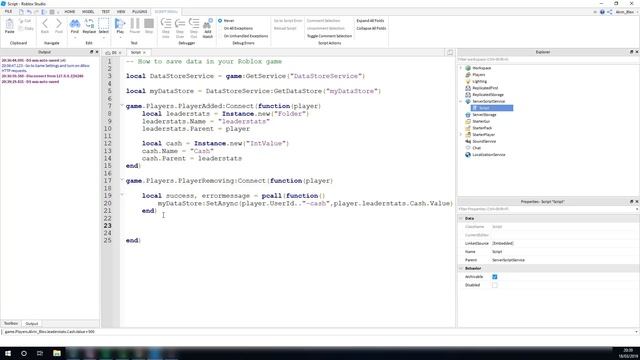Select StarterPack in Explorer
Image resolution: width=640 pixels, height=360 pixels.
point(482,128)
